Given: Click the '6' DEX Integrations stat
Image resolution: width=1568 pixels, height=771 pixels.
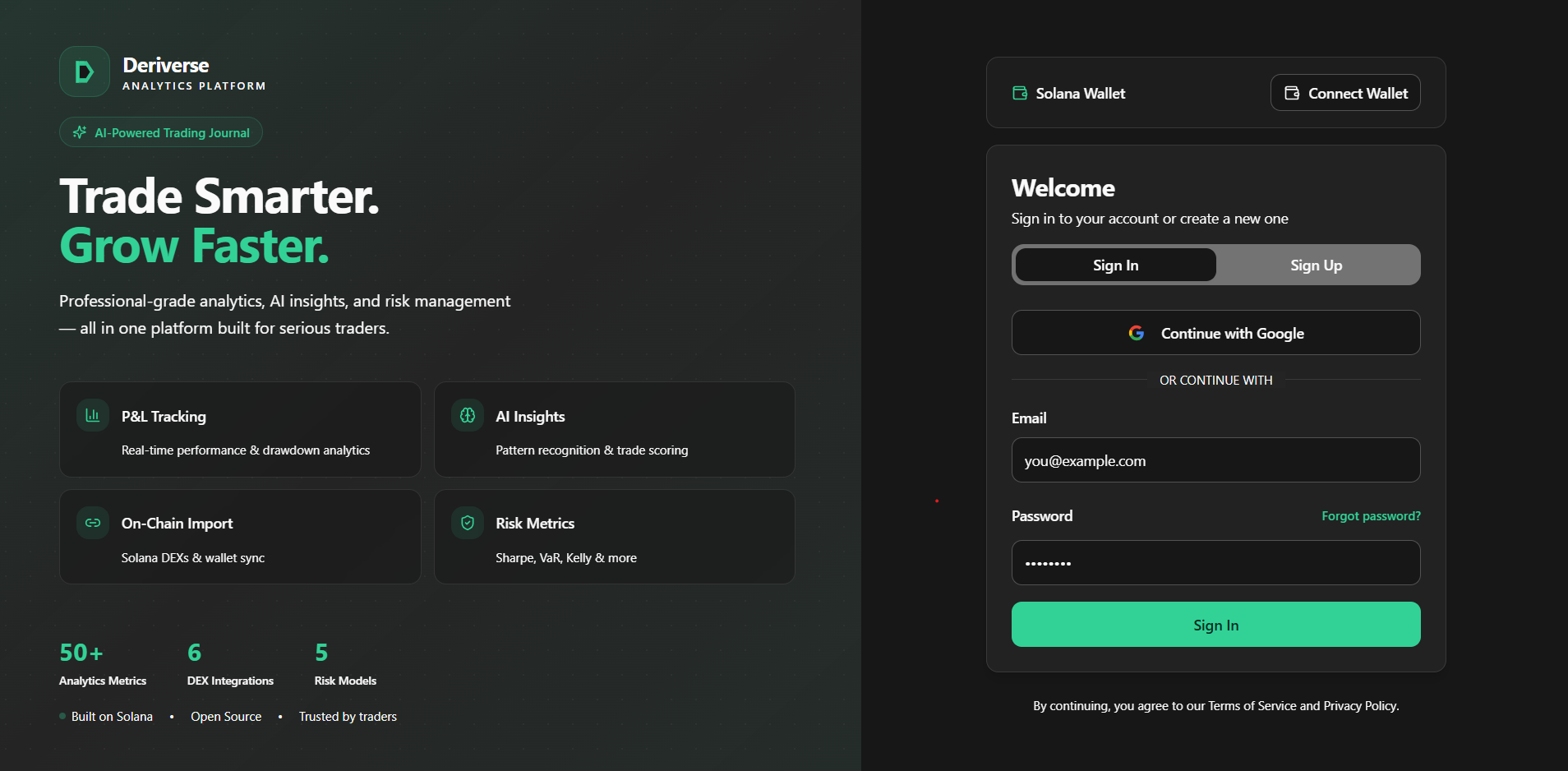Looking at the screenshot, I should (194, 653).
